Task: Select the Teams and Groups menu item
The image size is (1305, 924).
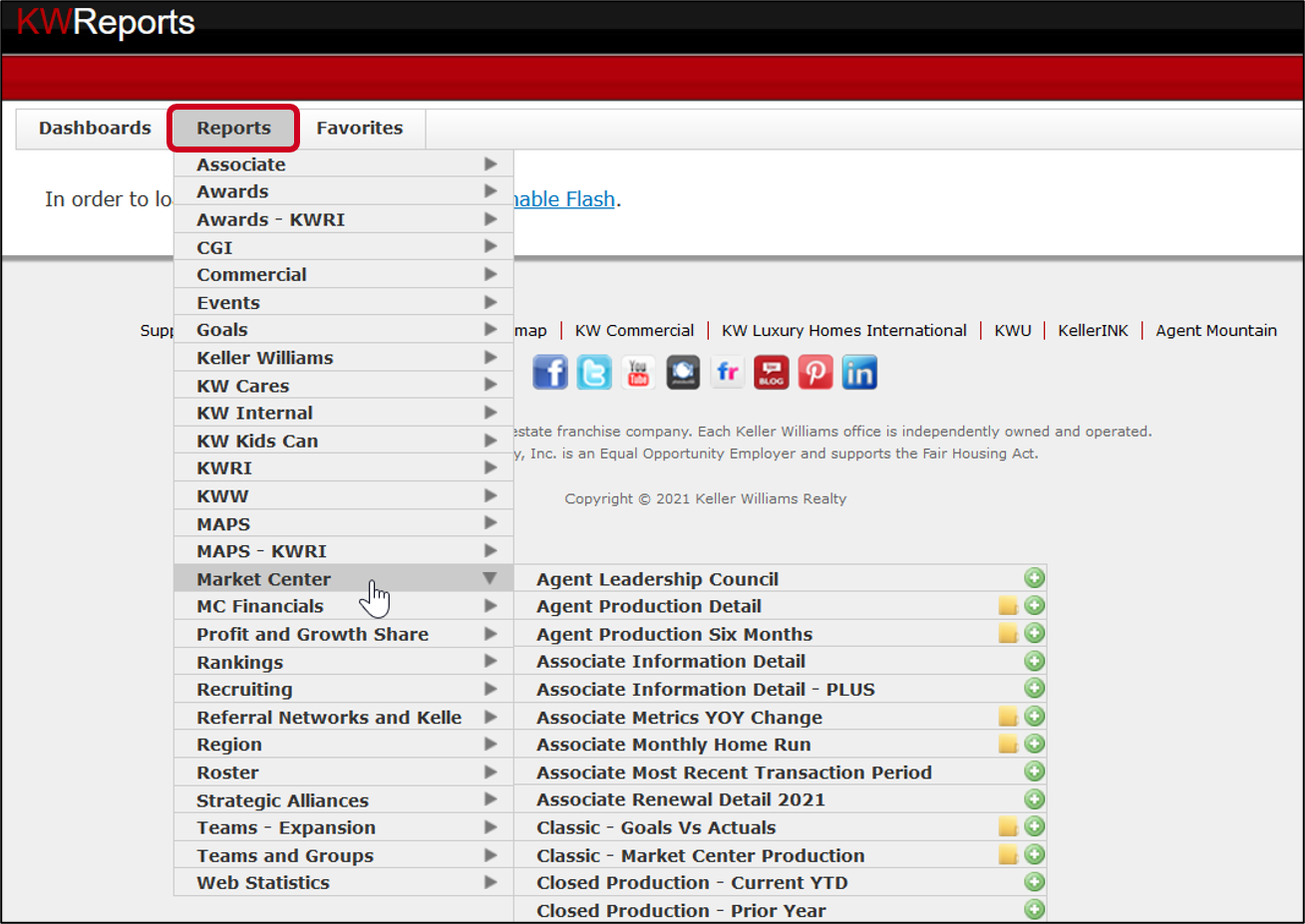Action: (x=344, y=855)
